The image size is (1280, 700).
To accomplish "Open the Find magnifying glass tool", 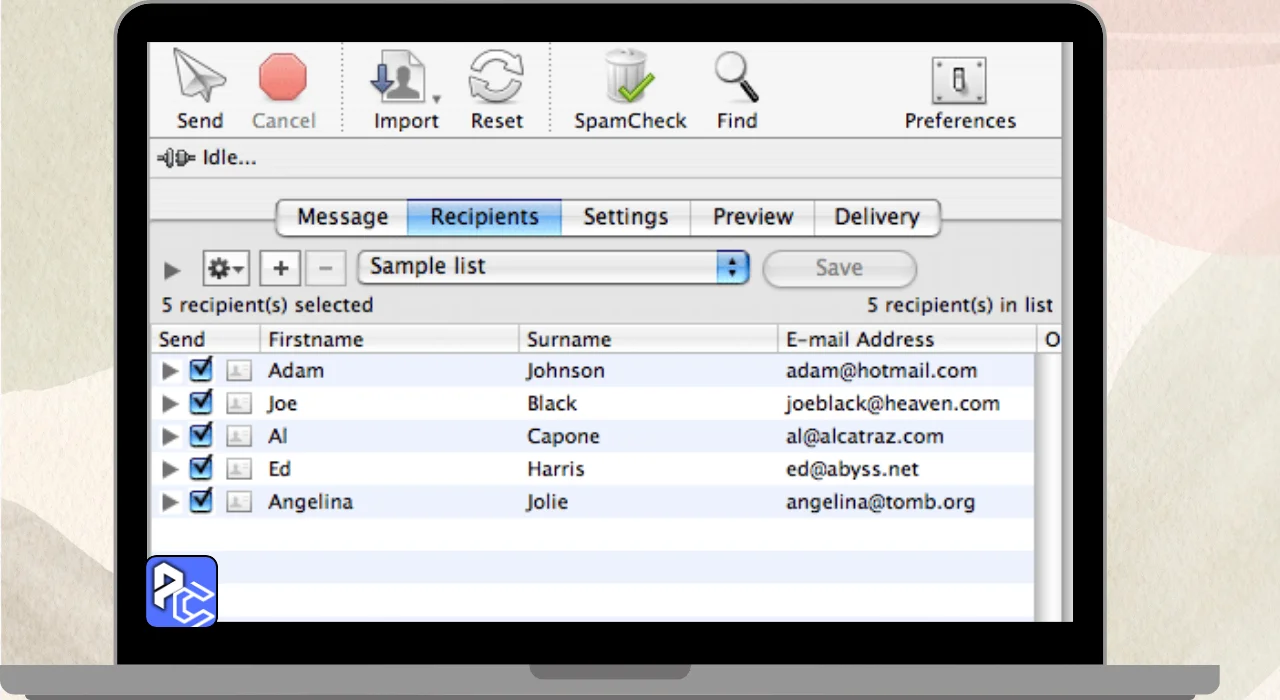I will tap(736, 78).
